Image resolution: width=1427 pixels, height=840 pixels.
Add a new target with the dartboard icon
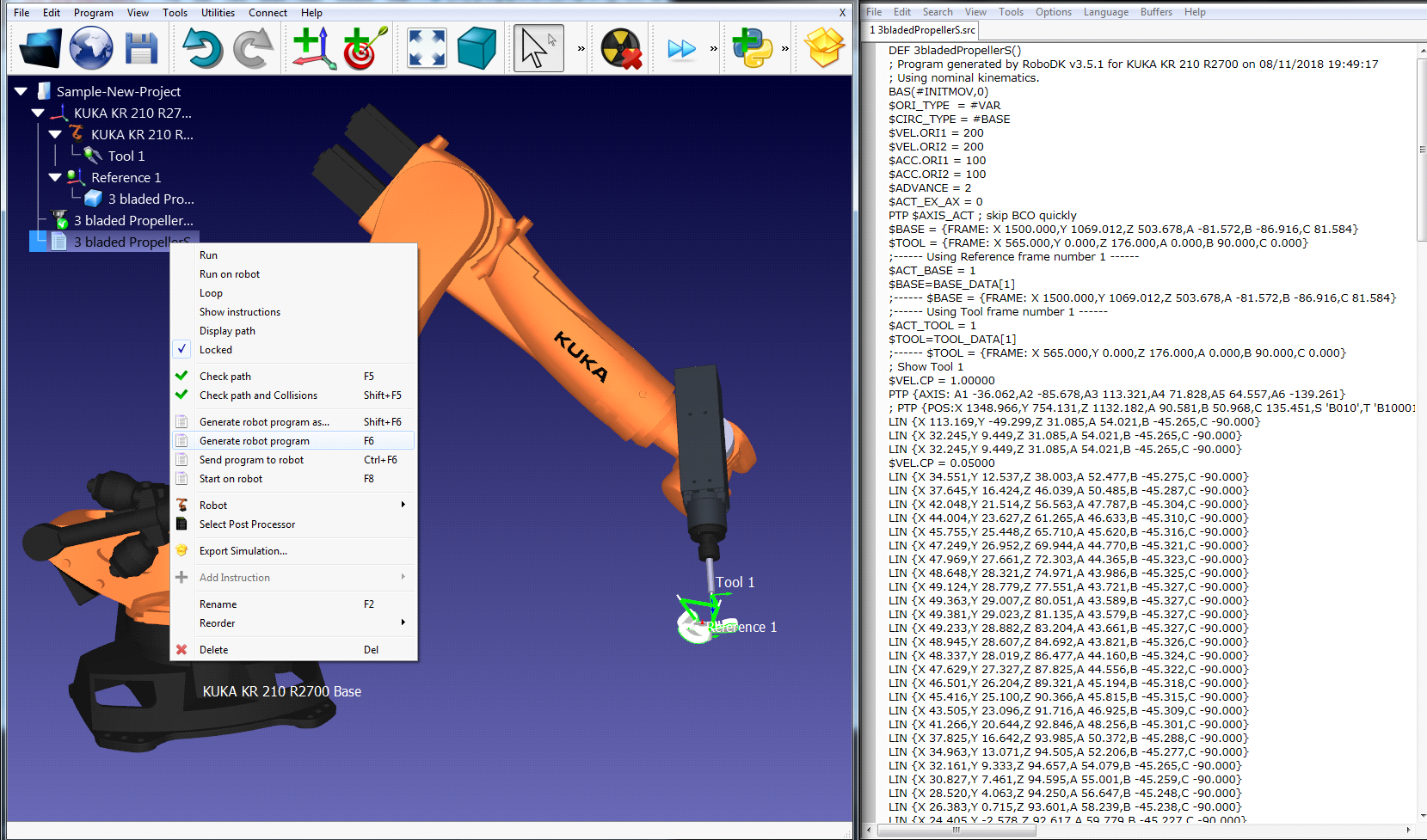click(x=362, y=47)
